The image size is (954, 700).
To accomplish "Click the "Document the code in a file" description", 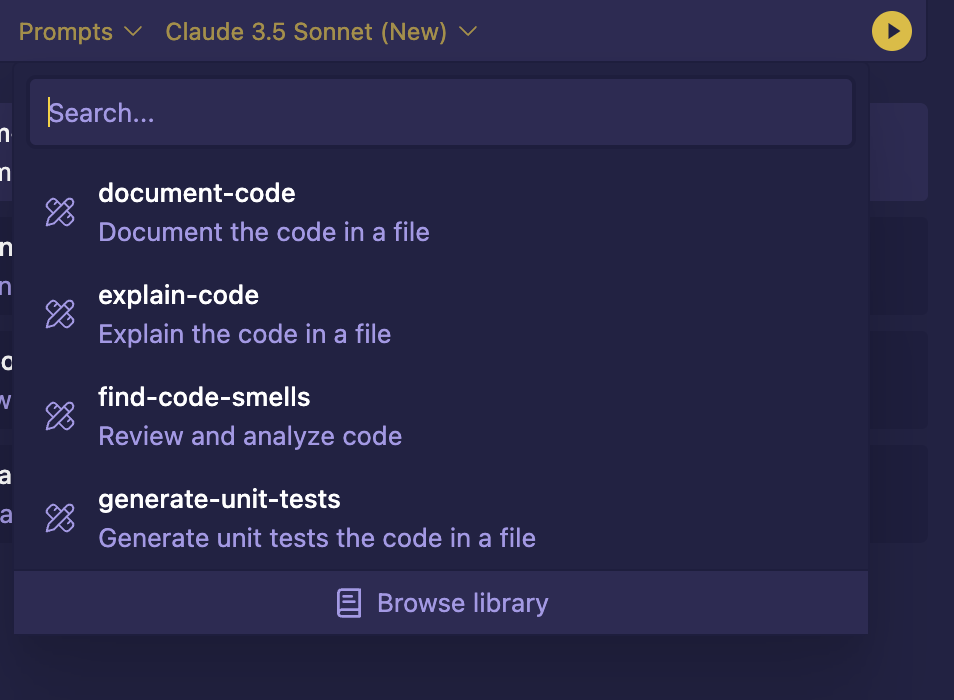I will click(264, 232).
